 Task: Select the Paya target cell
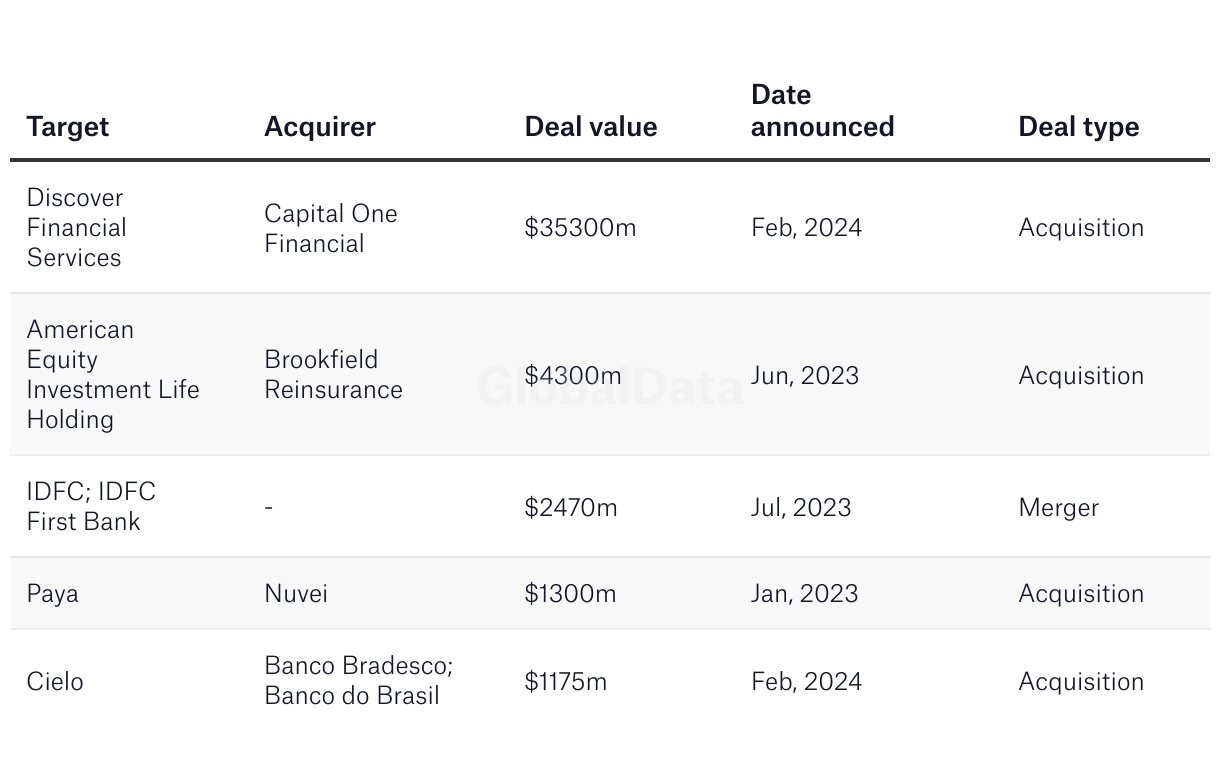(x=53, y=594)
